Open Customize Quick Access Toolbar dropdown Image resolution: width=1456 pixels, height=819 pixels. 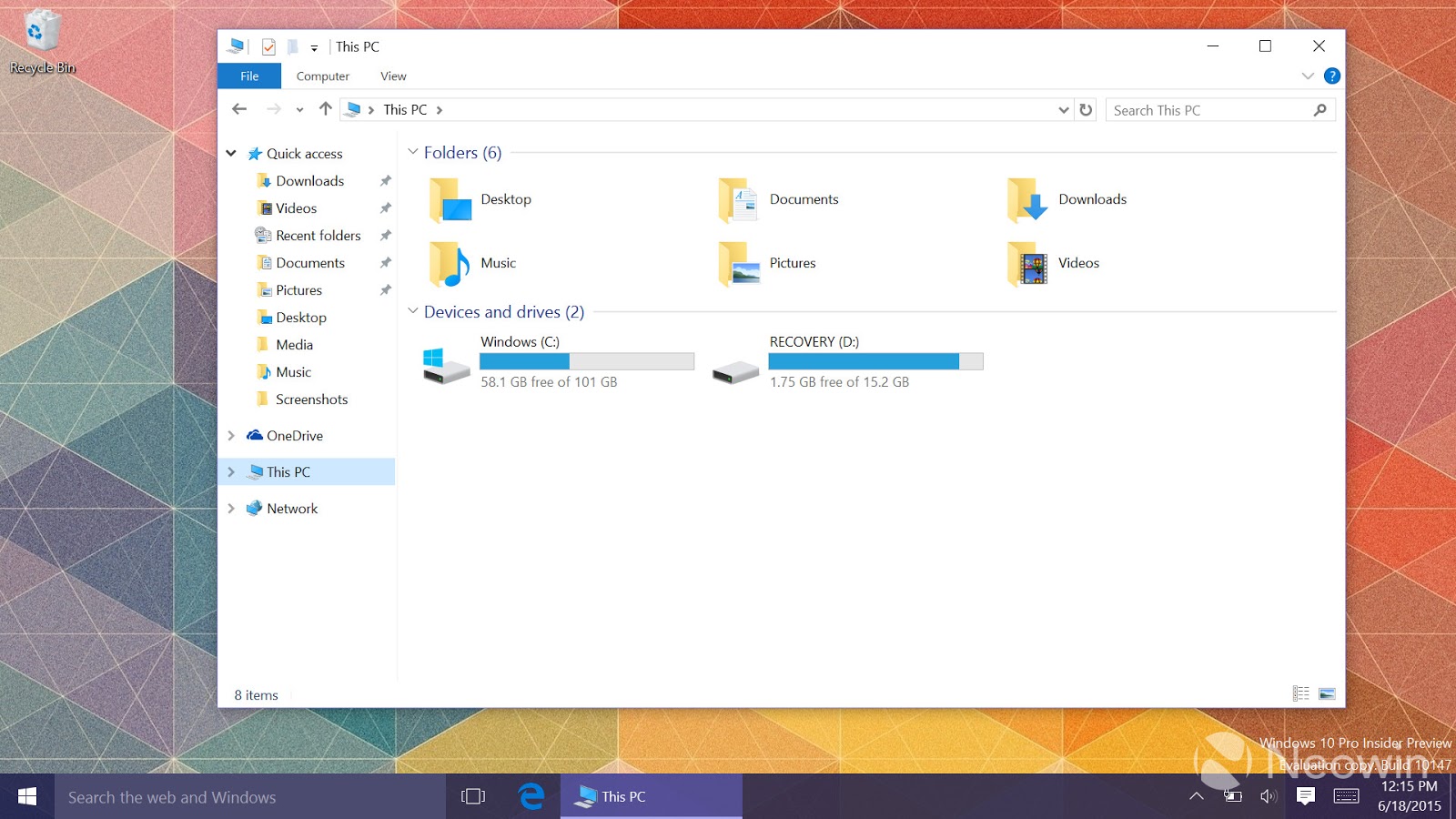pyautogui.click(x=314, y=48)
